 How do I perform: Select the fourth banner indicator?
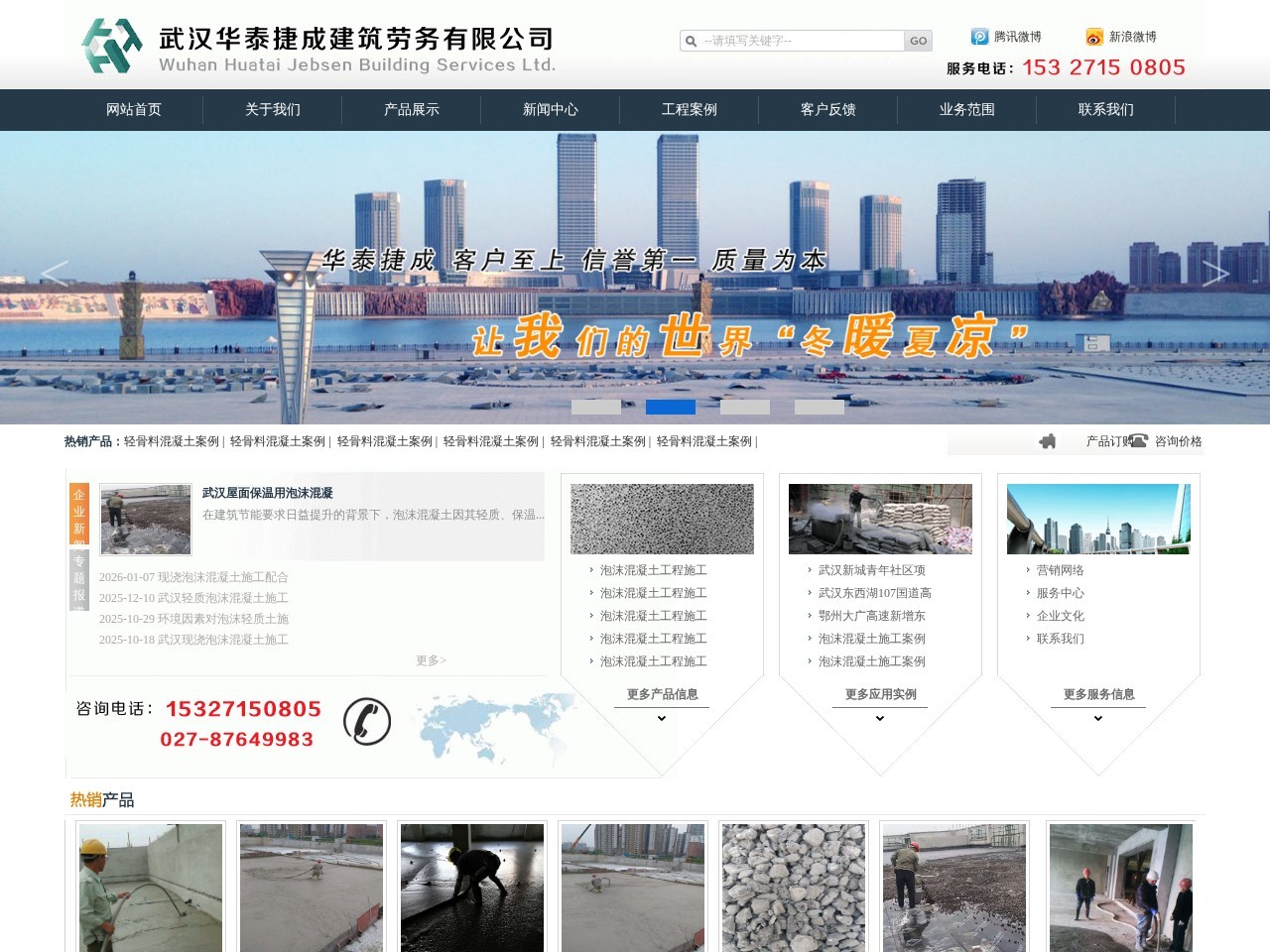820,407
